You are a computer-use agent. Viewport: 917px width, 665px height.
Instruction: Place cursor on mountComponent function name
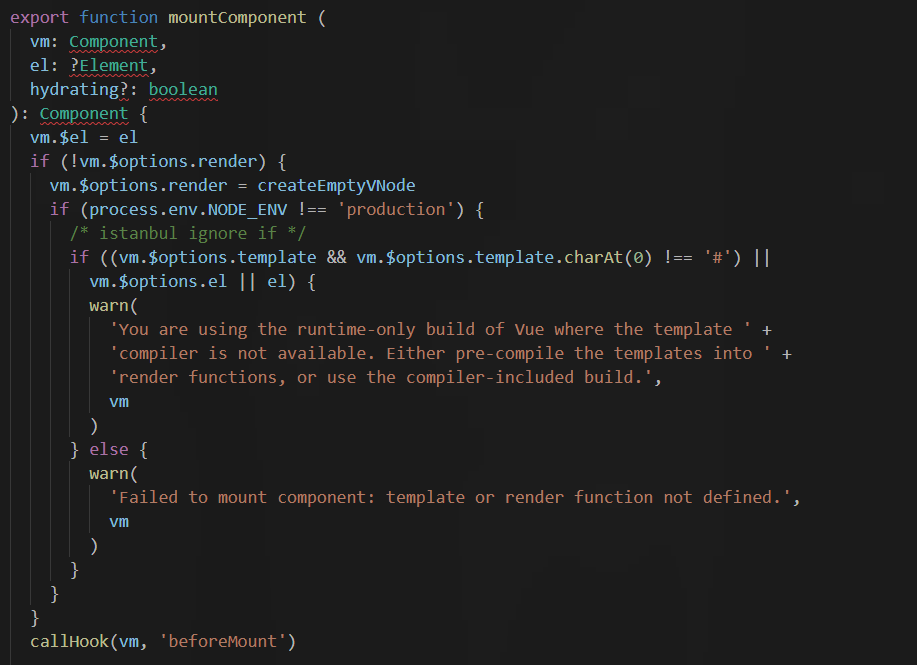coord(237,18)
